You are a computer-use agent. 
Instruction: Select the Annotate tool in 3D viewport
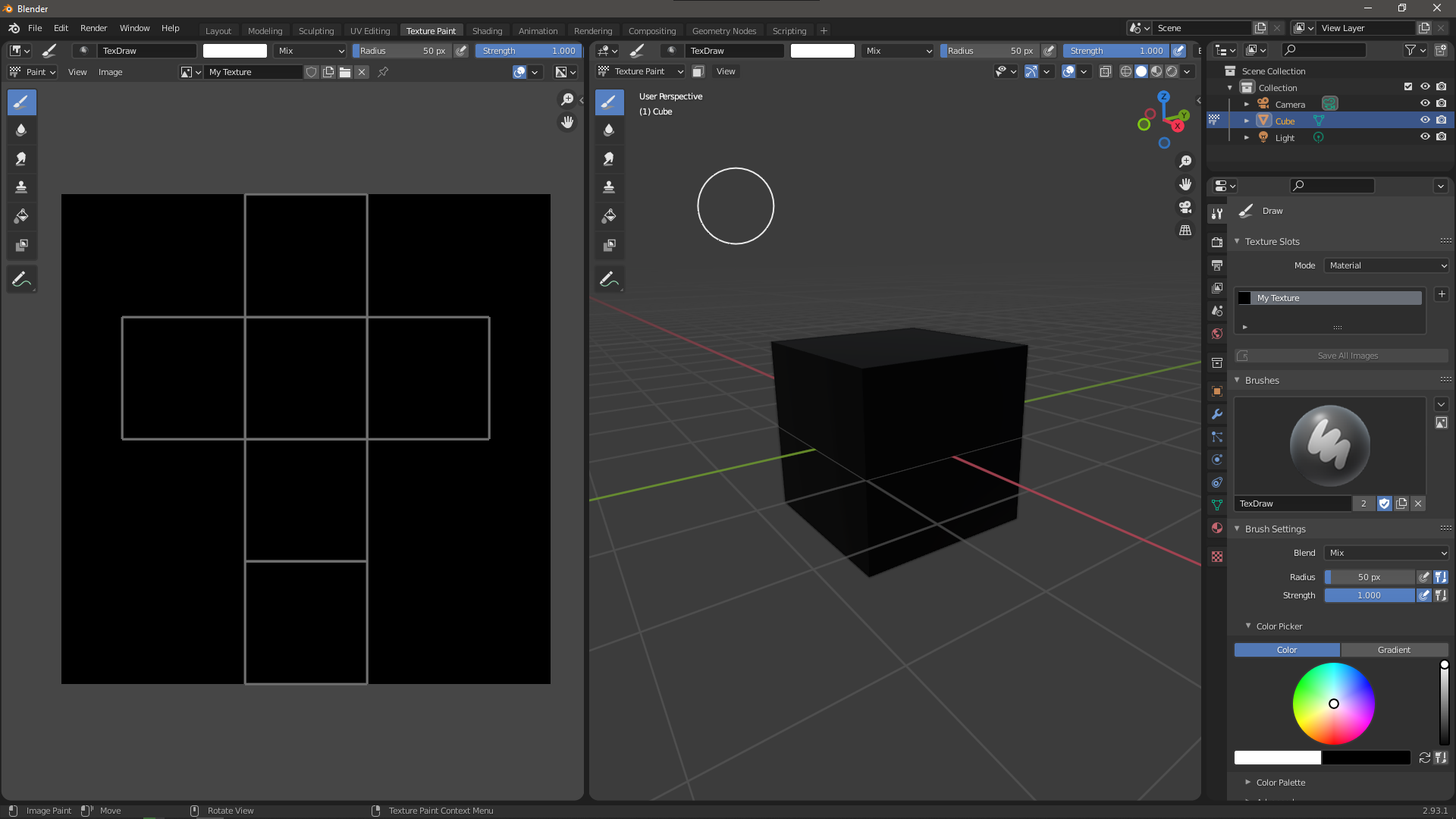pos(608,280)
